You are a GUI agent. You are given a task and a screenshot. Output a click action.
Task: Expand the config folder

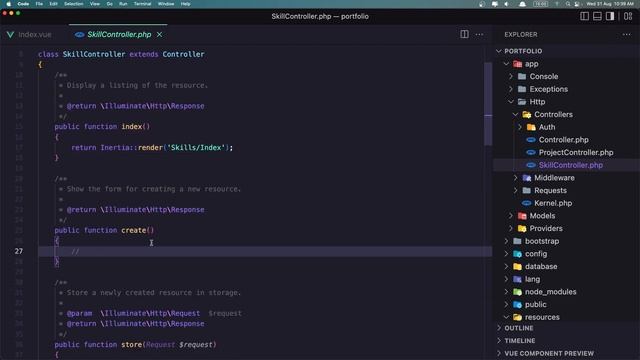(x=506, y=254)
